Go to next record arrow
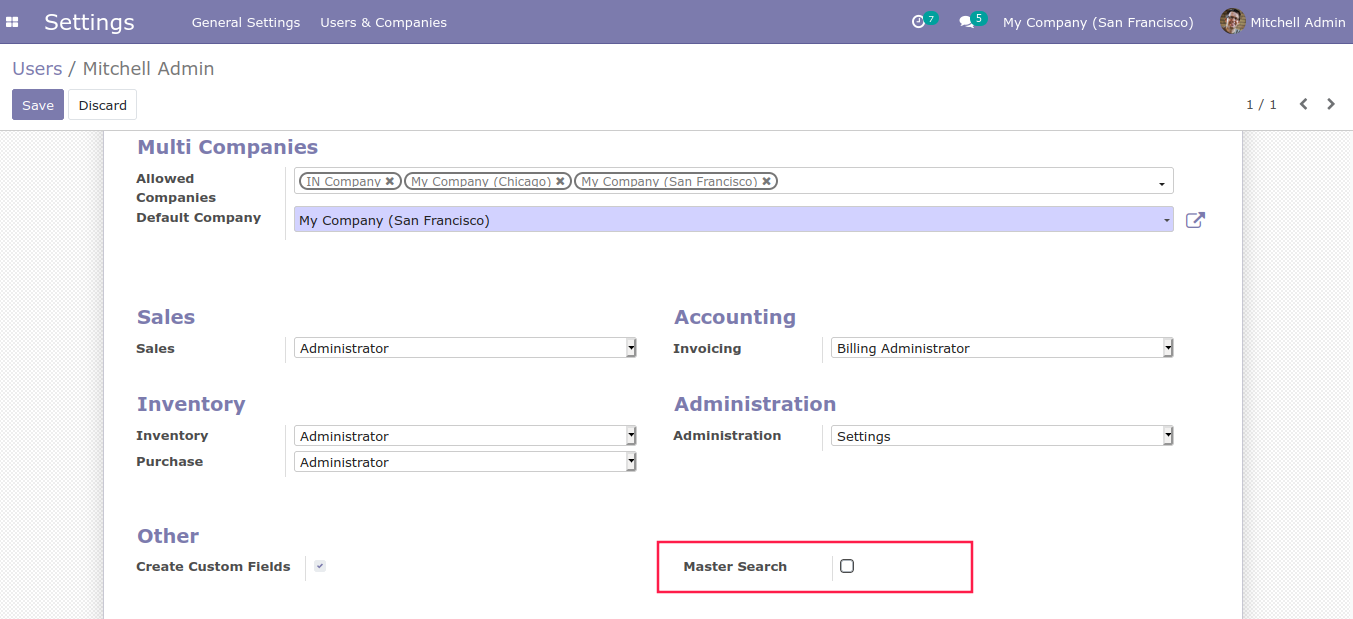 (1331, 104)
